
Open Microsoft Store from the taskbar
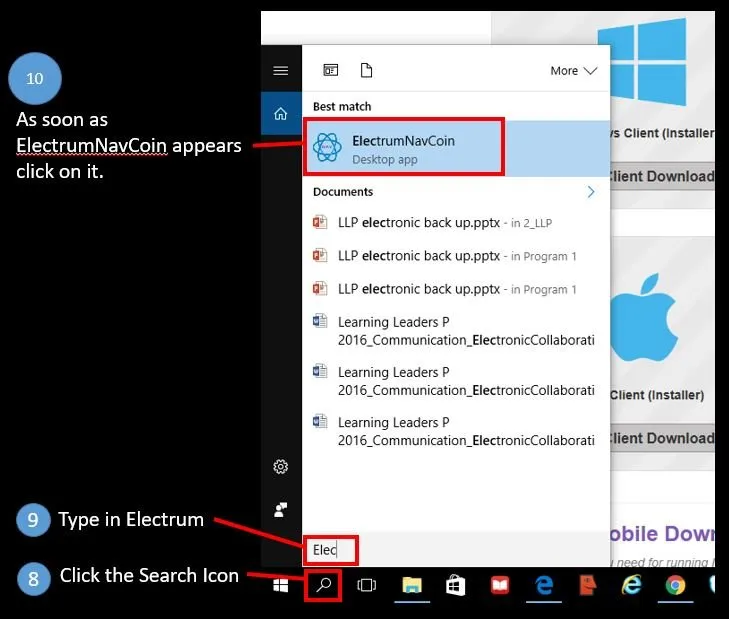click(455, 585)
